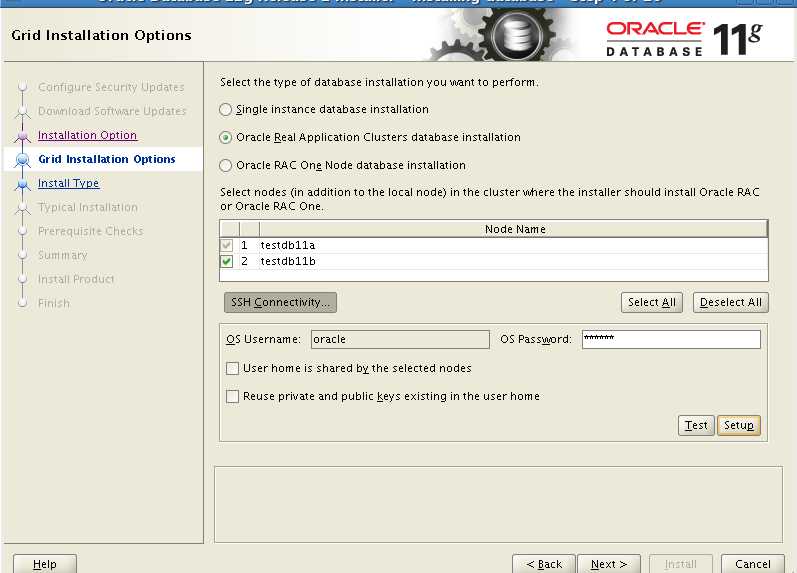Image resolution: width=797 pixels, height=573 pixels.
Task: Toggle checkbox for node testdb11a
Action: click(227, 245)
